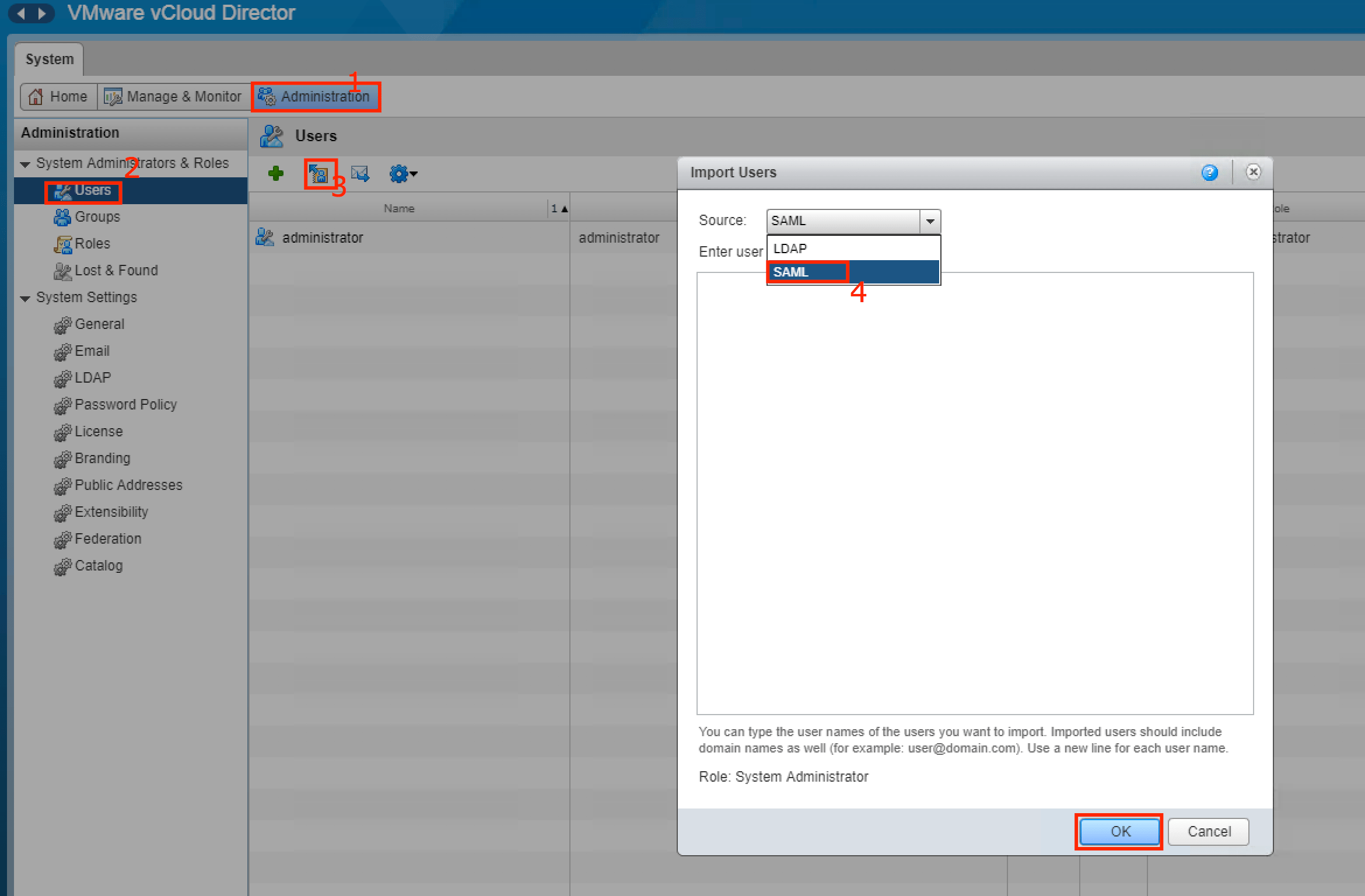This screenshot has width=1365, height=896.
Task: Click the user names text area
Action: click(x=974, y=496)
